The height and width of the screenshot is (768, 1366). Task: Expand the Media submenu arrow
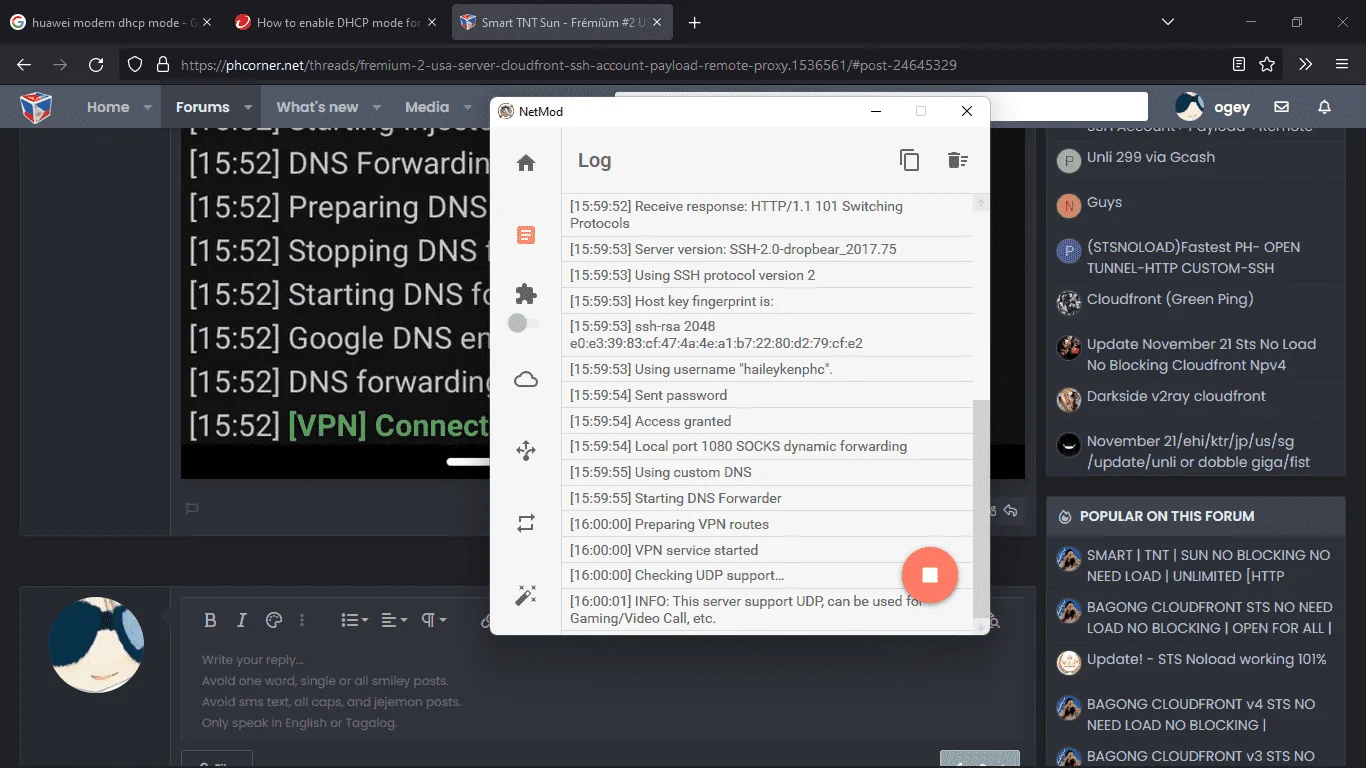(x=467, y=107)
